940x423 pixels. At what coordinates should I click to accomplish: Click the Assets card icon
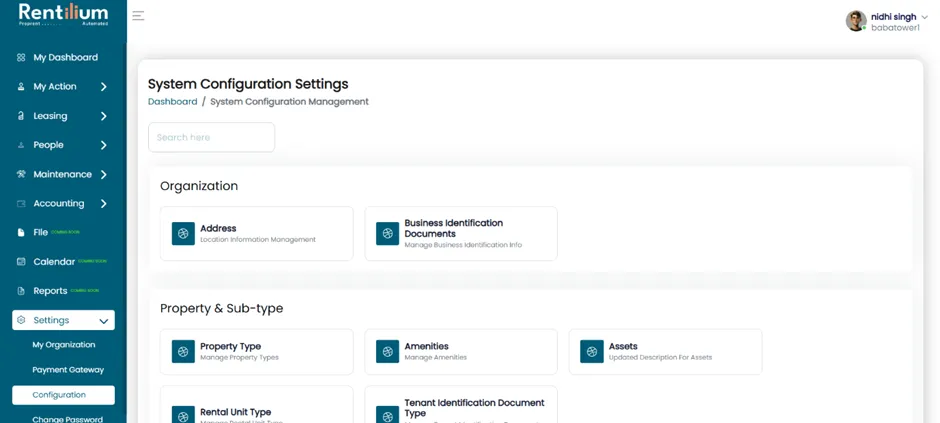592,352
